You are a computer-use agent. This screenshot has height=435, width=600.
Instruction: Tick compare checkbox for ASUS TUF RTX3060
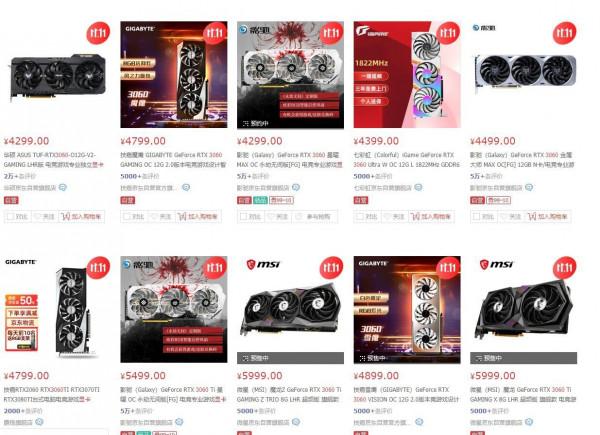[10, 217]
